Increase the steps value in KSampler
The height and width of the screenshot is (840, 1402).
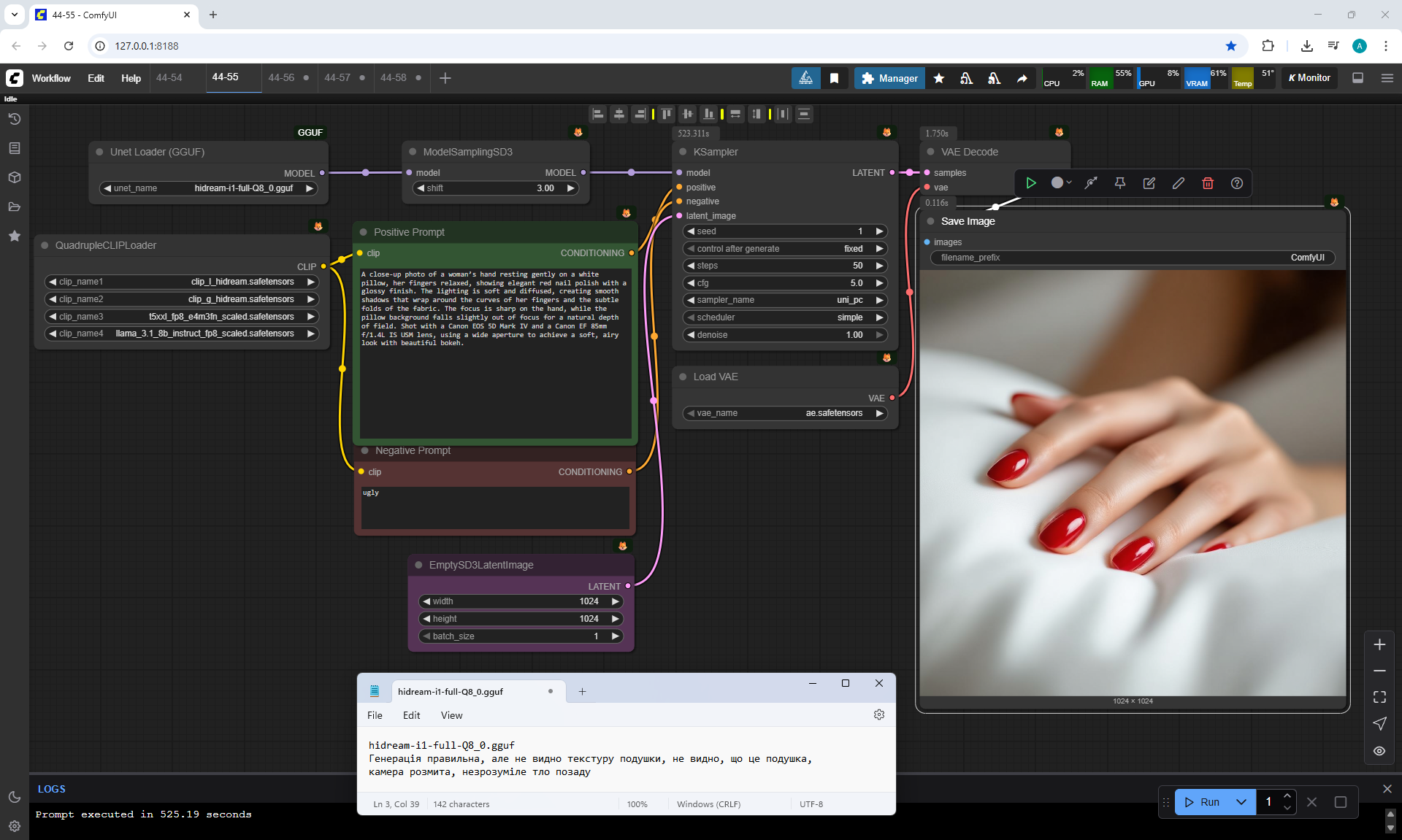[879, 266]
